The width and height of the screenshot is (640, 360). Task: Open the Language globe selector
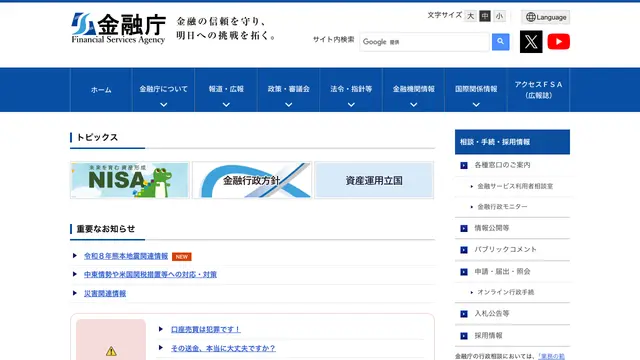tap(546, 17)
